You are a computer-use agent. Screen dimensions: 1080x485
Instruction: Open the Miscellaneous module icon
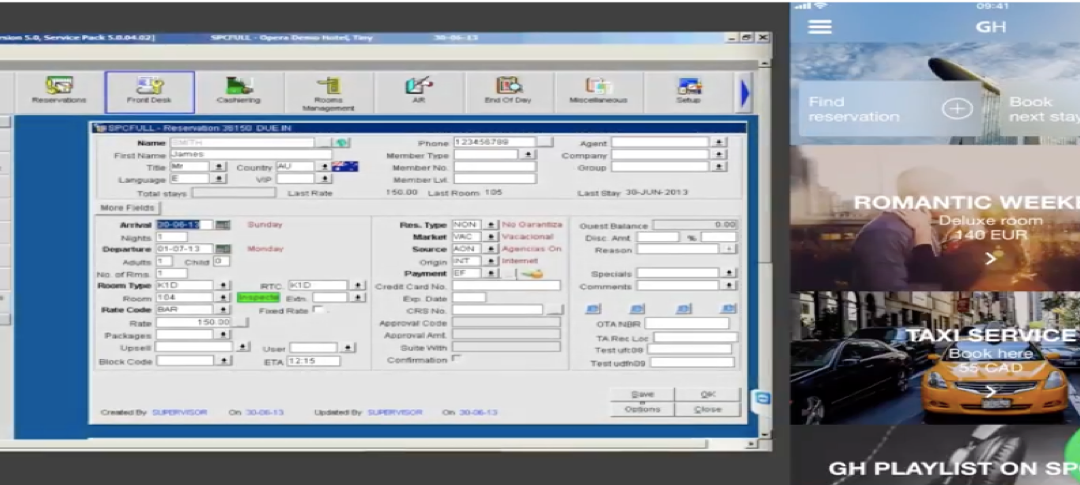[598, 92]
